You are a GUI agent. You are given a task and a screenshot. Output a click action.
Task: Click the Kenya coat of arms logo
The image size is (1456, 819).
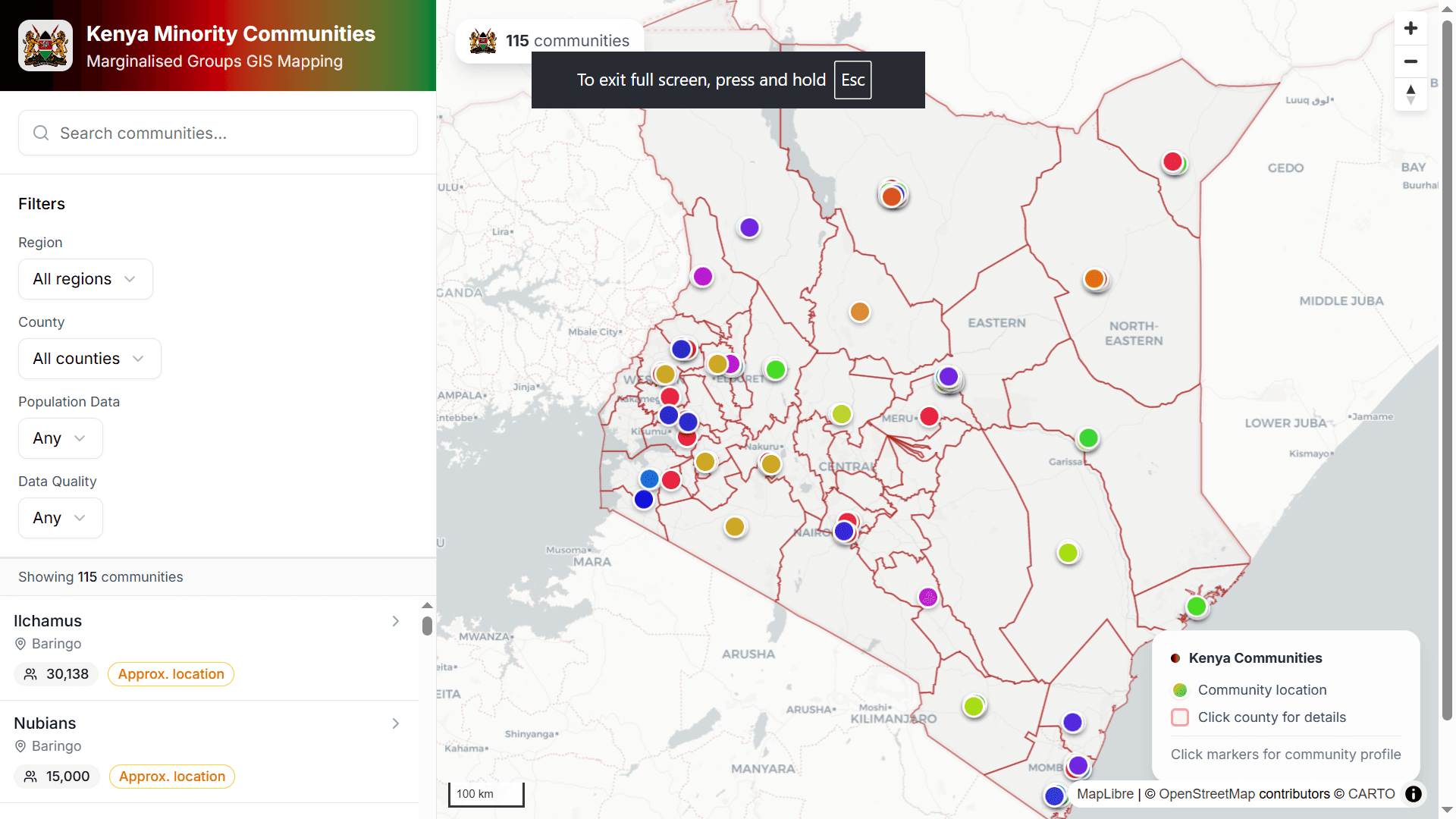click(45, 45)
